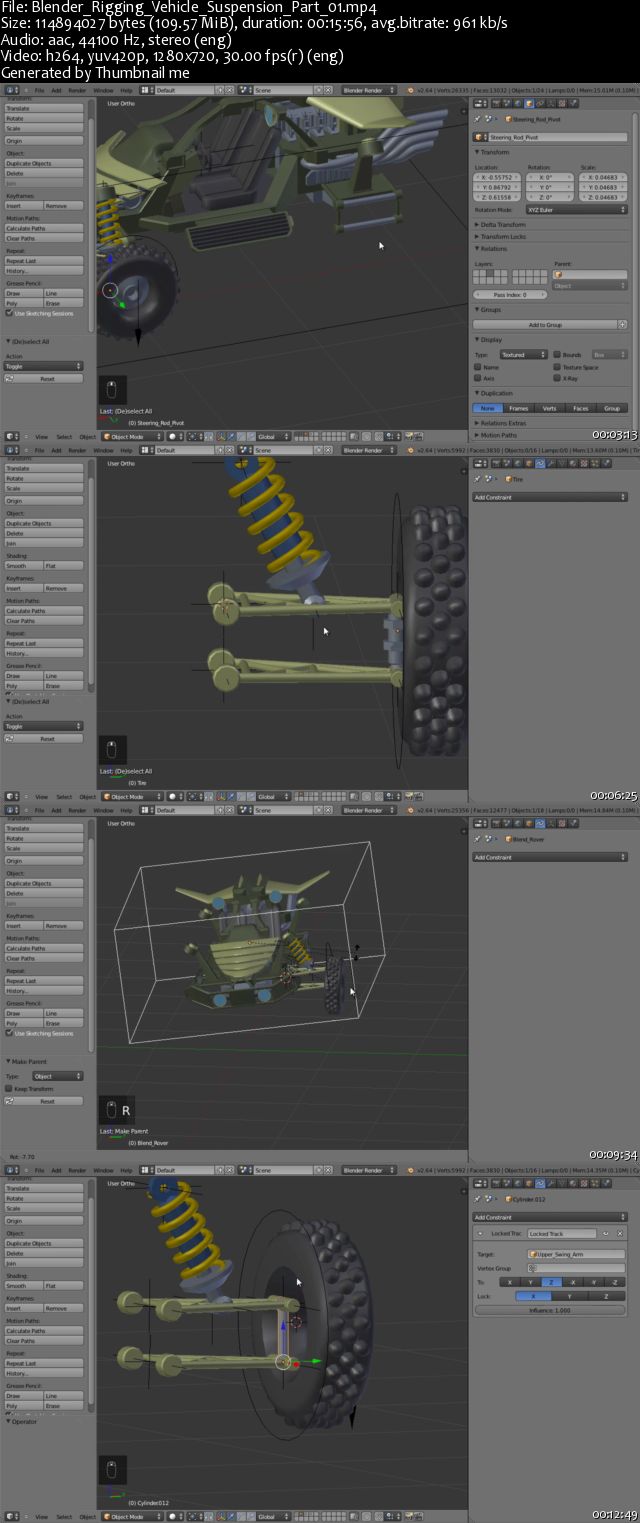The image size is (640, 1523).
Task: Select Frames in the Duplication options
Action: tap(518, 408)
